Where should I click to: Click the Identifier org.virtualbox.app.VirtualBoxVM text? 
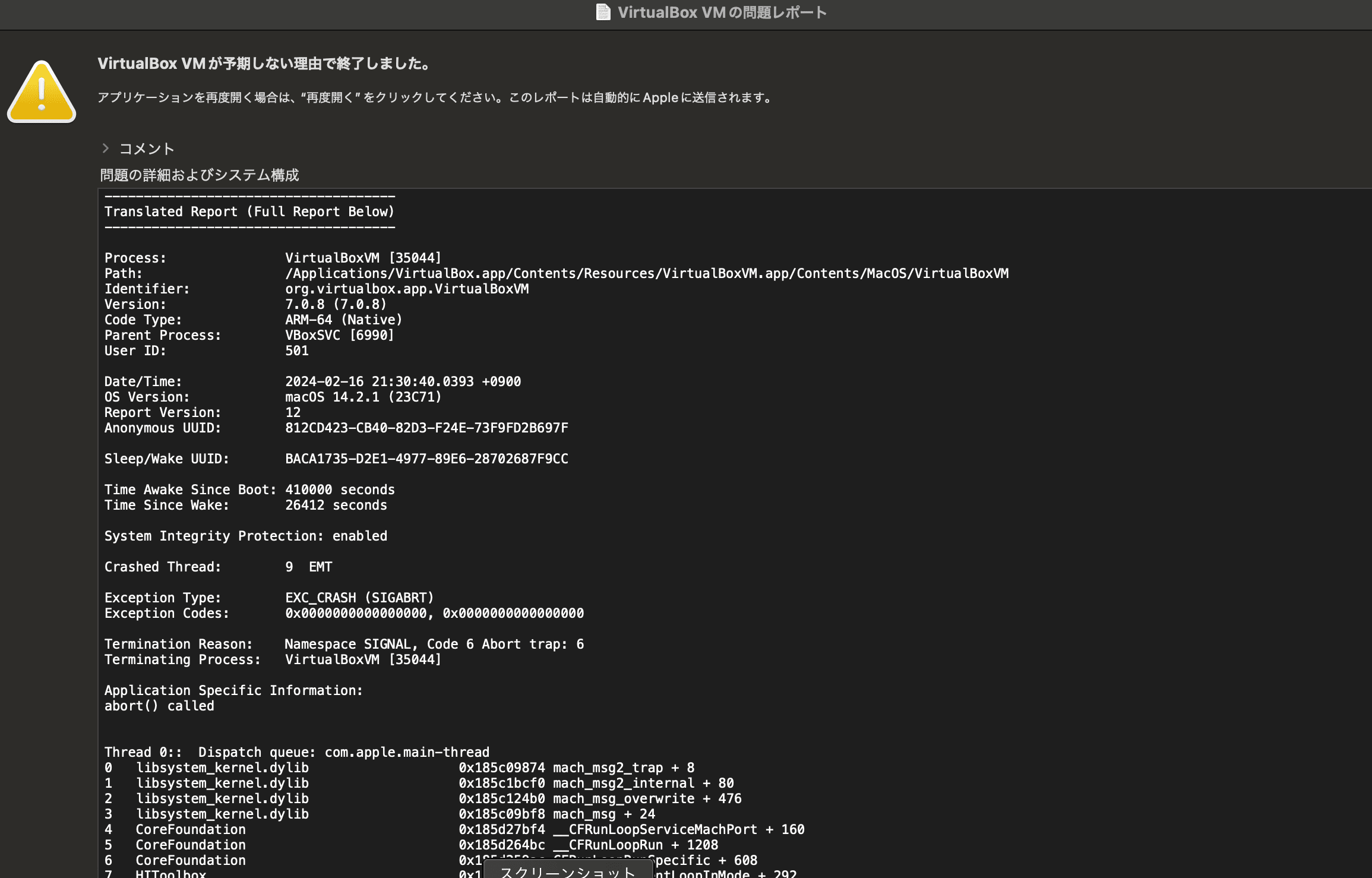point(407,289)
